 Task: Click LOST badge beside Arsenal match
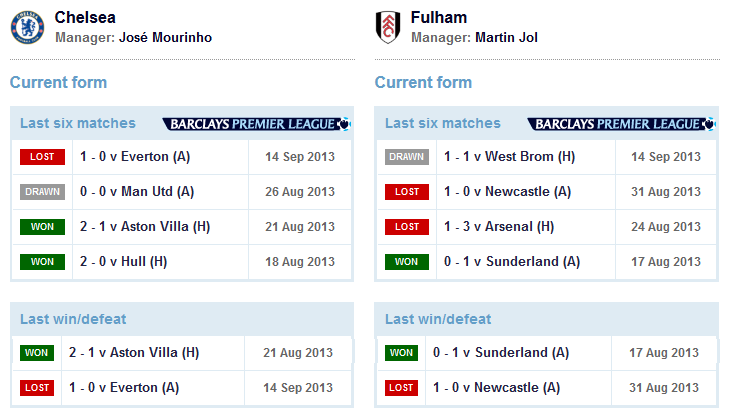click(407, 227)
